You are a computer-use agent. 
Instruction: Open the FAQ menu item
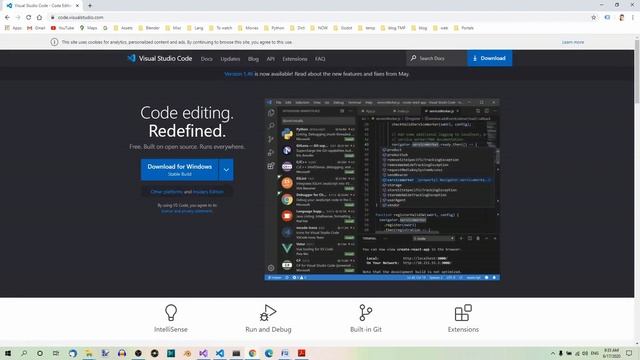pos(320,59)
